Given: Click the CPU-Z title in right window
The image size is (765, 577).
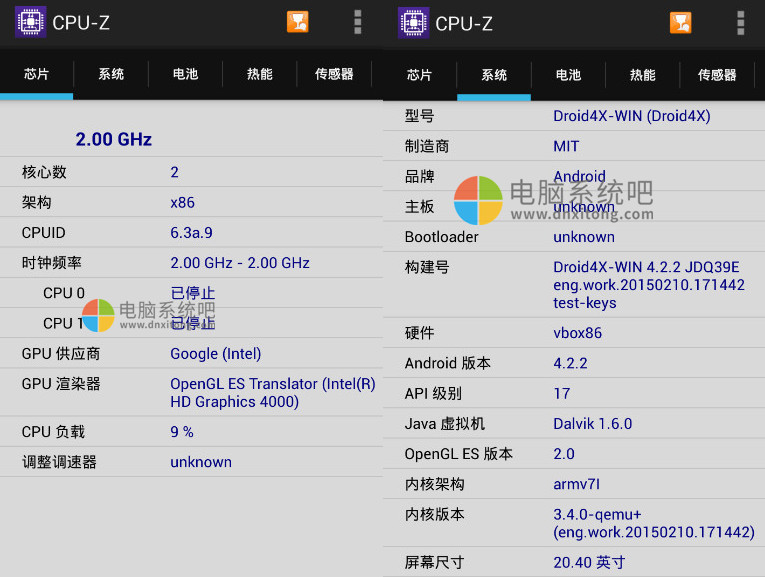Looking at the screenshot, I should click(464, 23).
